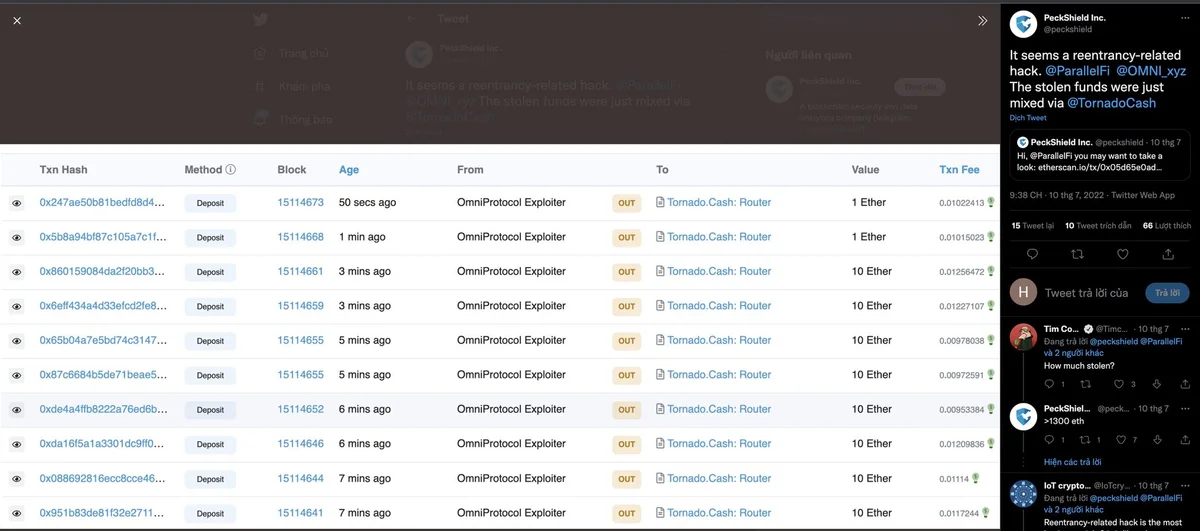The image size is (1200, 531).
Task: Click the info icon beside Method header
Action: (231, 170)
